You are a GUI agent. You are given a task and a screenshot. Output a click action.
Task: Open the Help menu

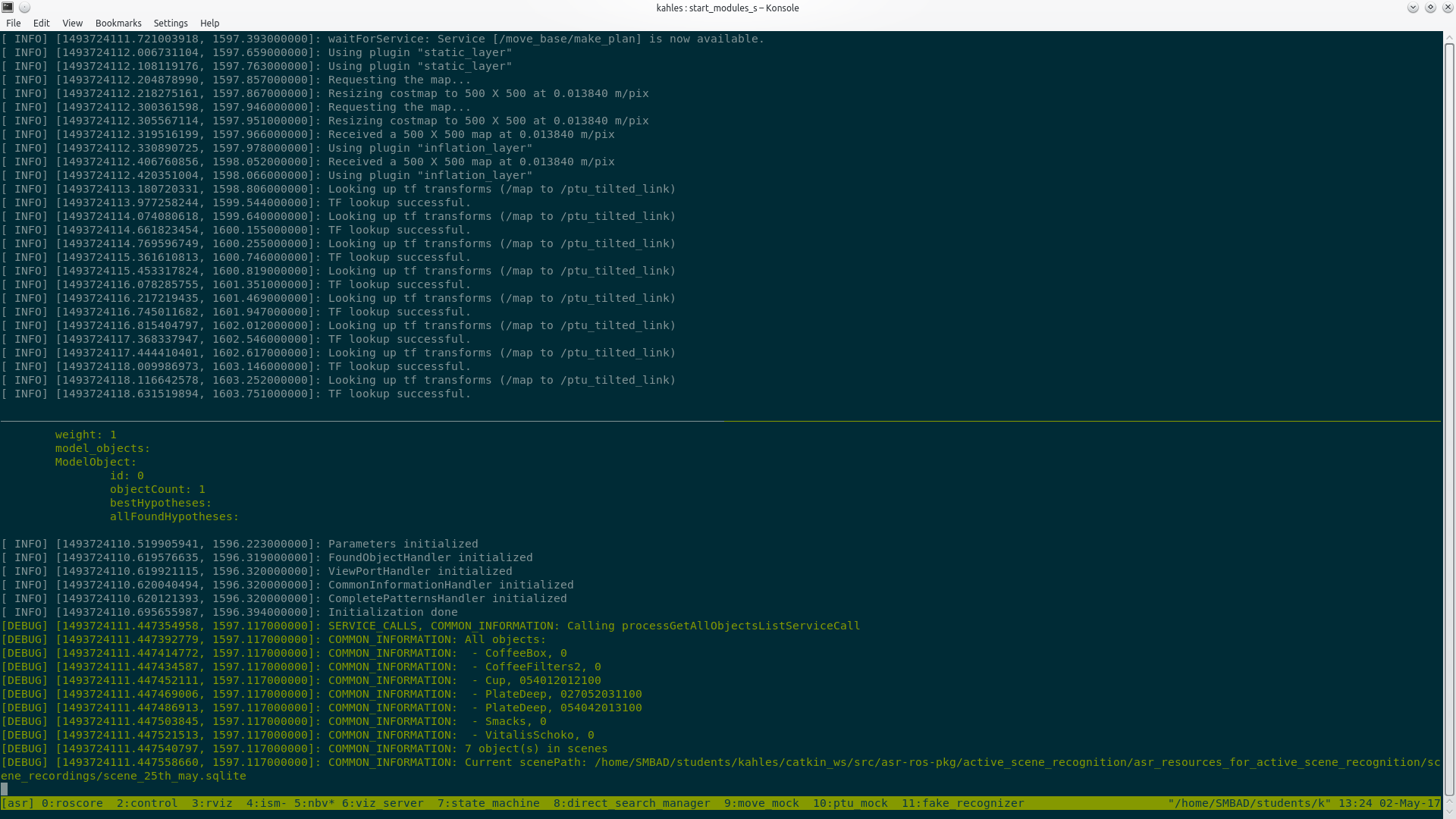[209, 24]
